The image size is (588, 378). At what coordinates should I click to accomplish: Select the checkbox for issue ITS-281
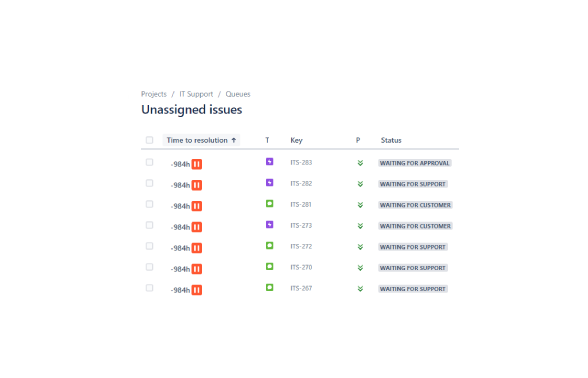(149, 204)
